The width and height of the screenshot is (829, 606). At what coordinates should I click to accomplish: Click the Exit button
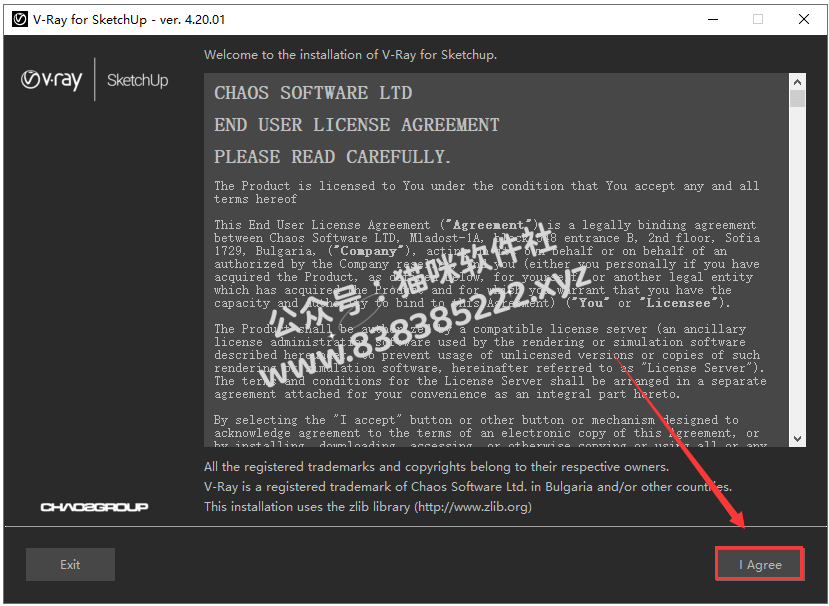70,564
